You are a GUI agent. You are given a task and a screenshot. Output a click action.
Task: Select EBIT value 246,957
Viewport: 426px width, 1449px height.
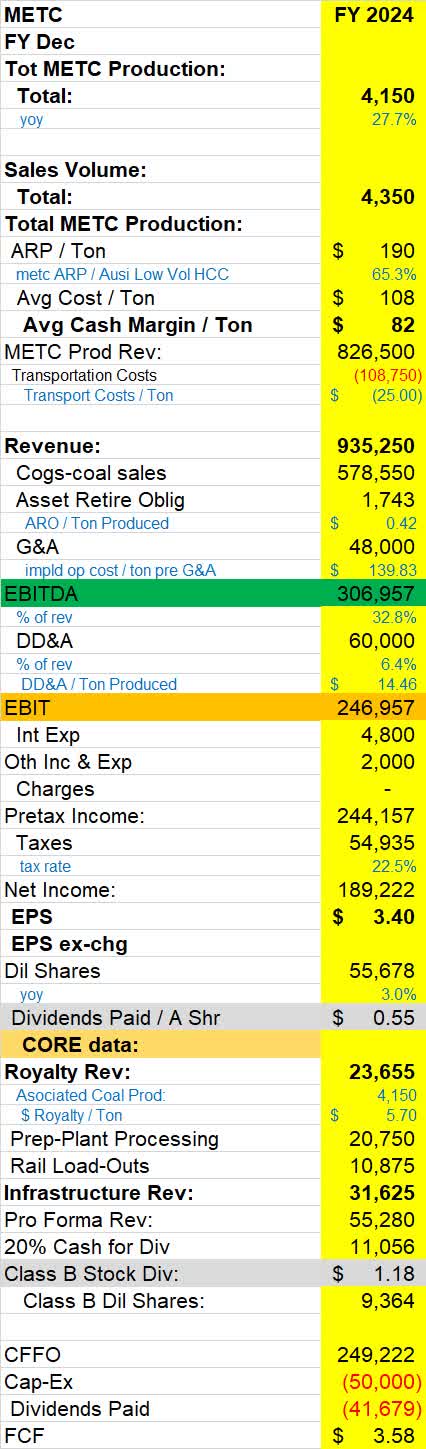(x=374, y=707)
